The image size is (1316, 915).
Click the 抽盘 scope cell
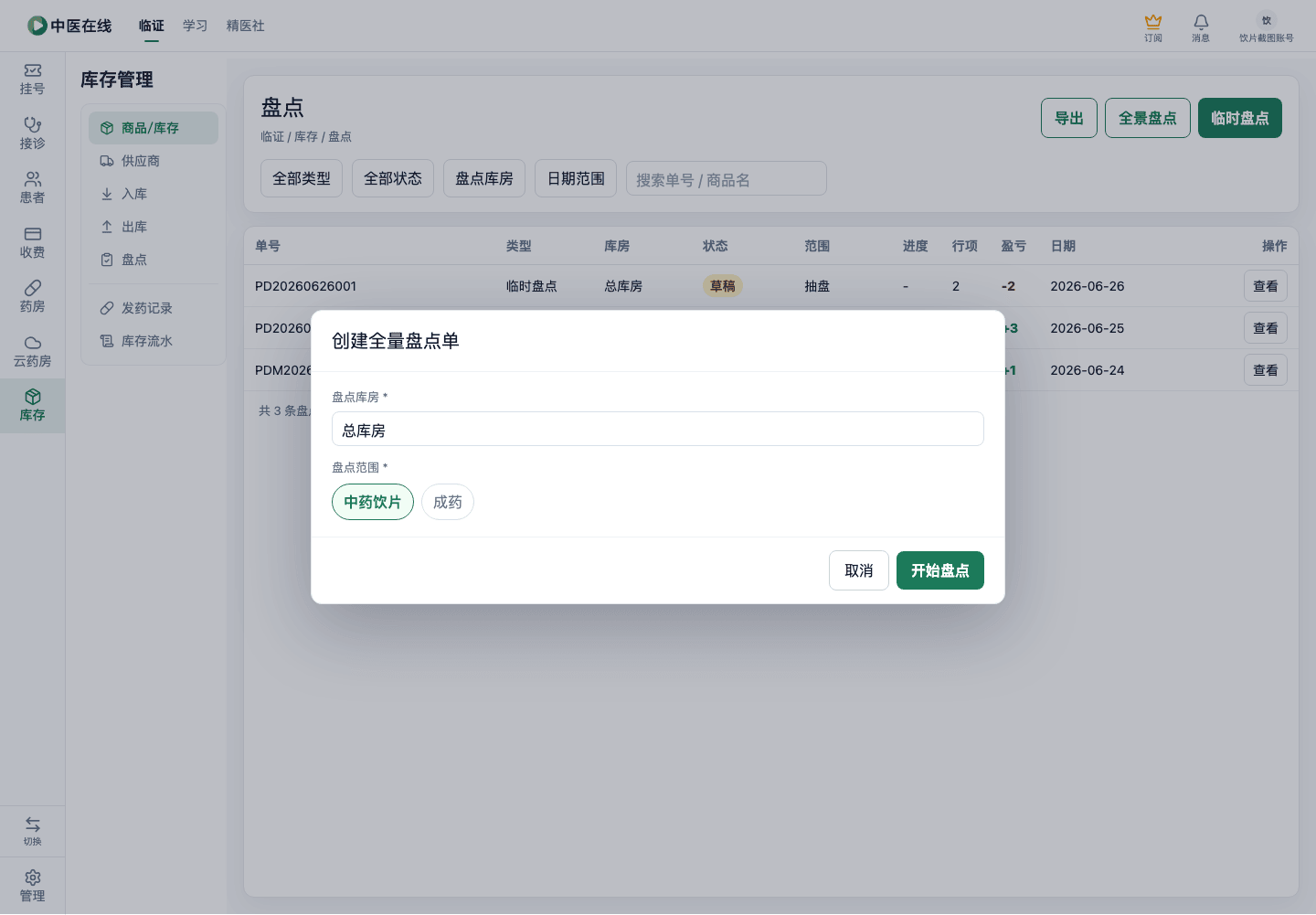tap(817, 286)
